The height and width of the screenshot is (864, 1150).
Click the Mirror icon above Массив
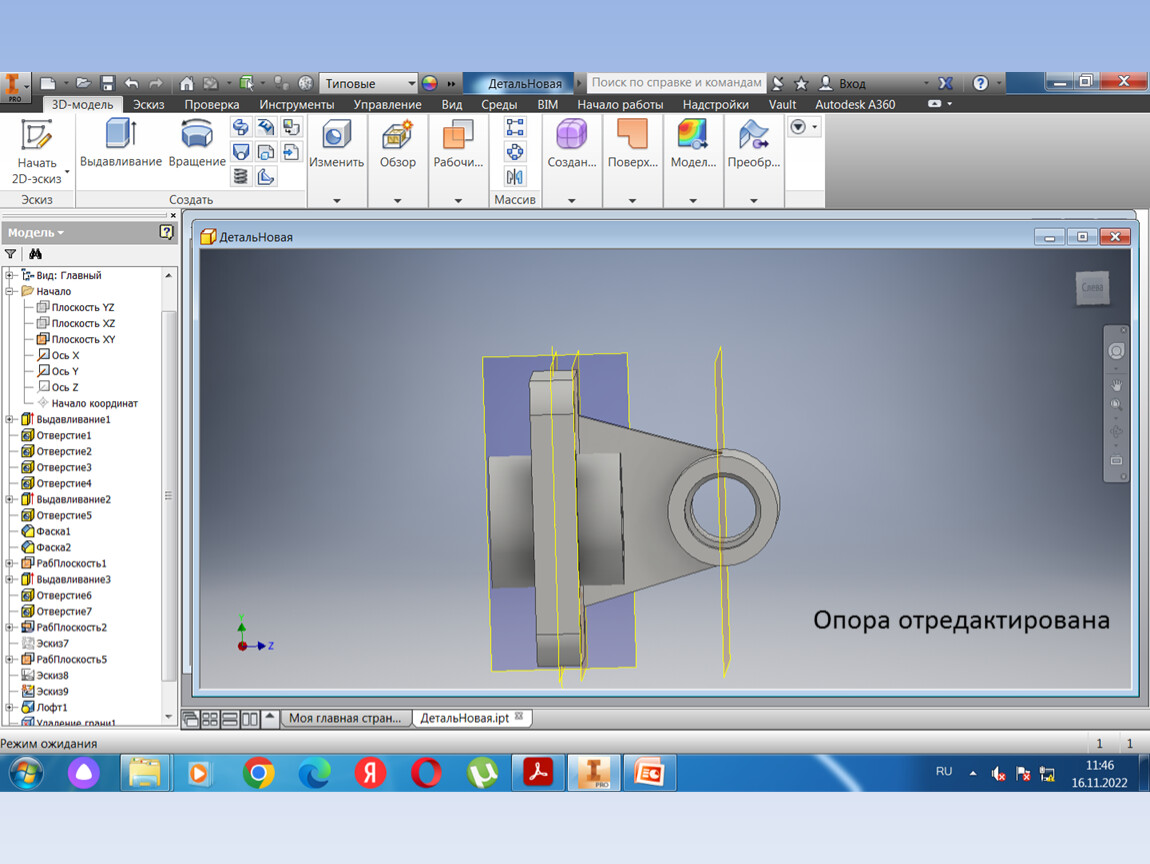pyautogui.click(x=515, y=176)
